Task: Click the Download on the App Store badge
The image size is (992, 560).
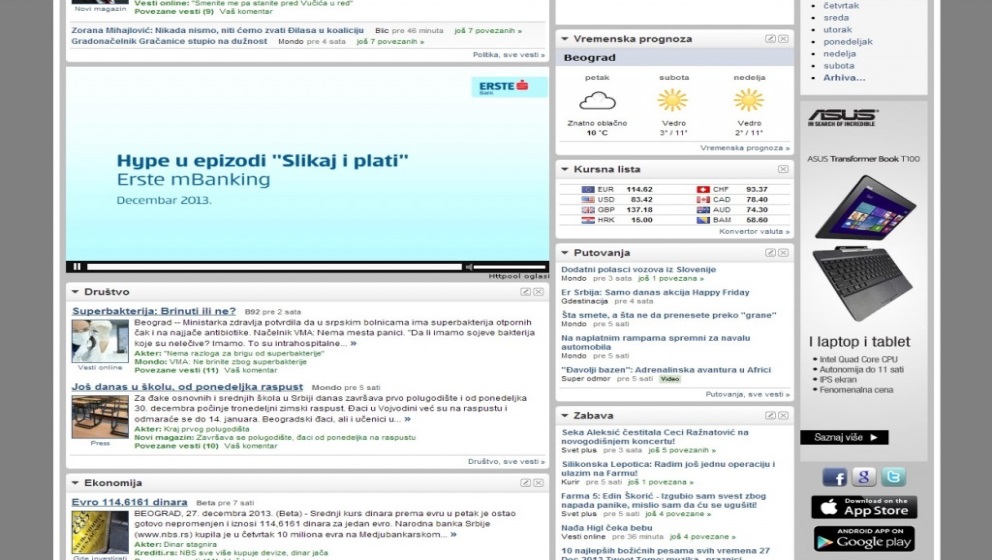Action: [864, 507]
